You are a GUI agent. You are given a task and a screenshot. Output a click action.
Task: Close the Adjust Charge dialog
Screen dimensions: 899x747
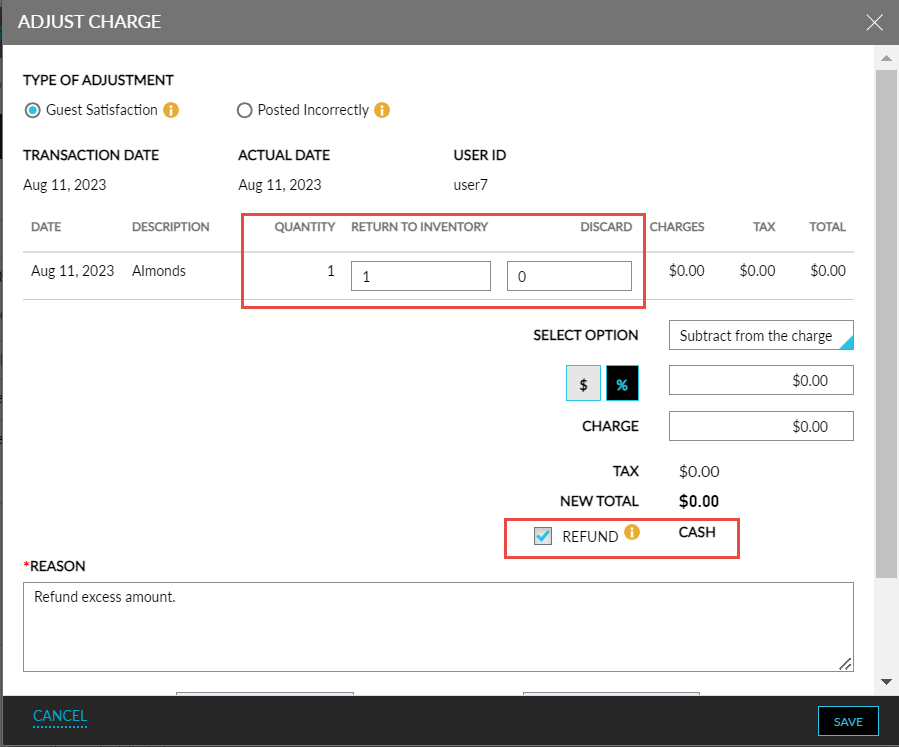874,22
